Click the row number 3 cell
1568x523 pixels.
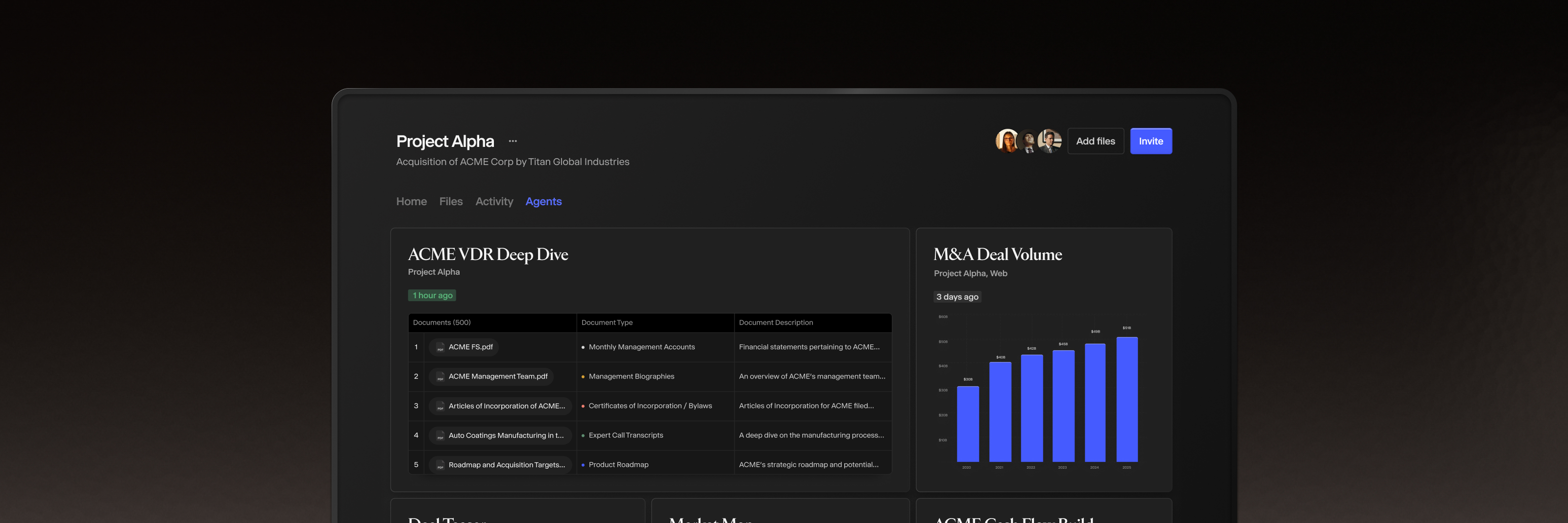[416, 405]
